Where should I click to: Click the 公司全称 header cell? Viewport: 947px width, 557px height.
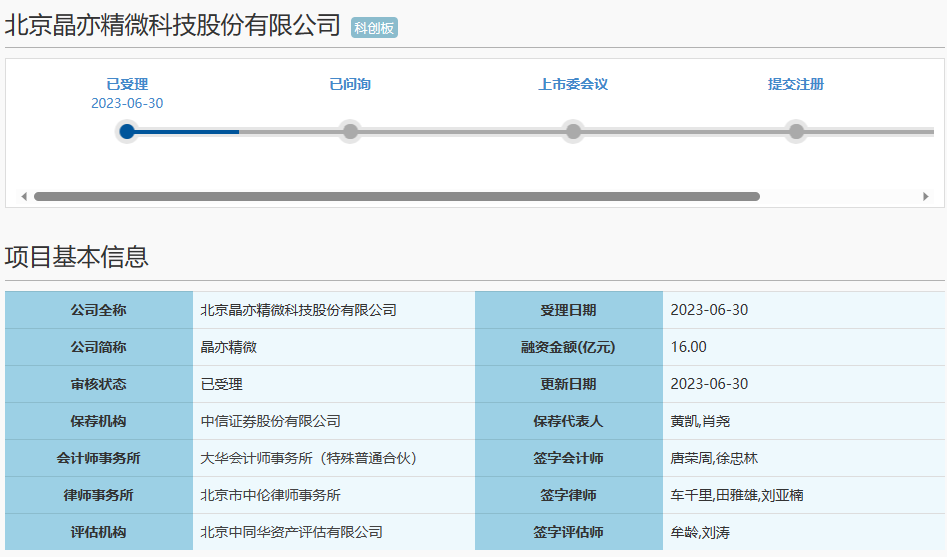98,310
